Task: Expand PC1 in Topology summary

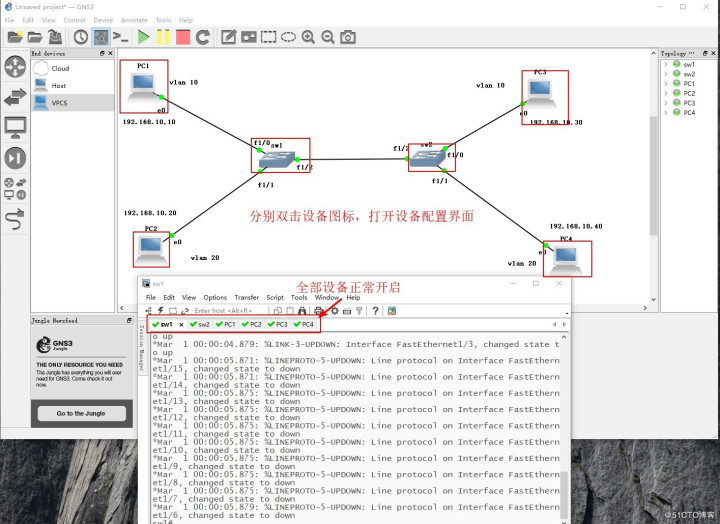Action: (x=666, y=84)
